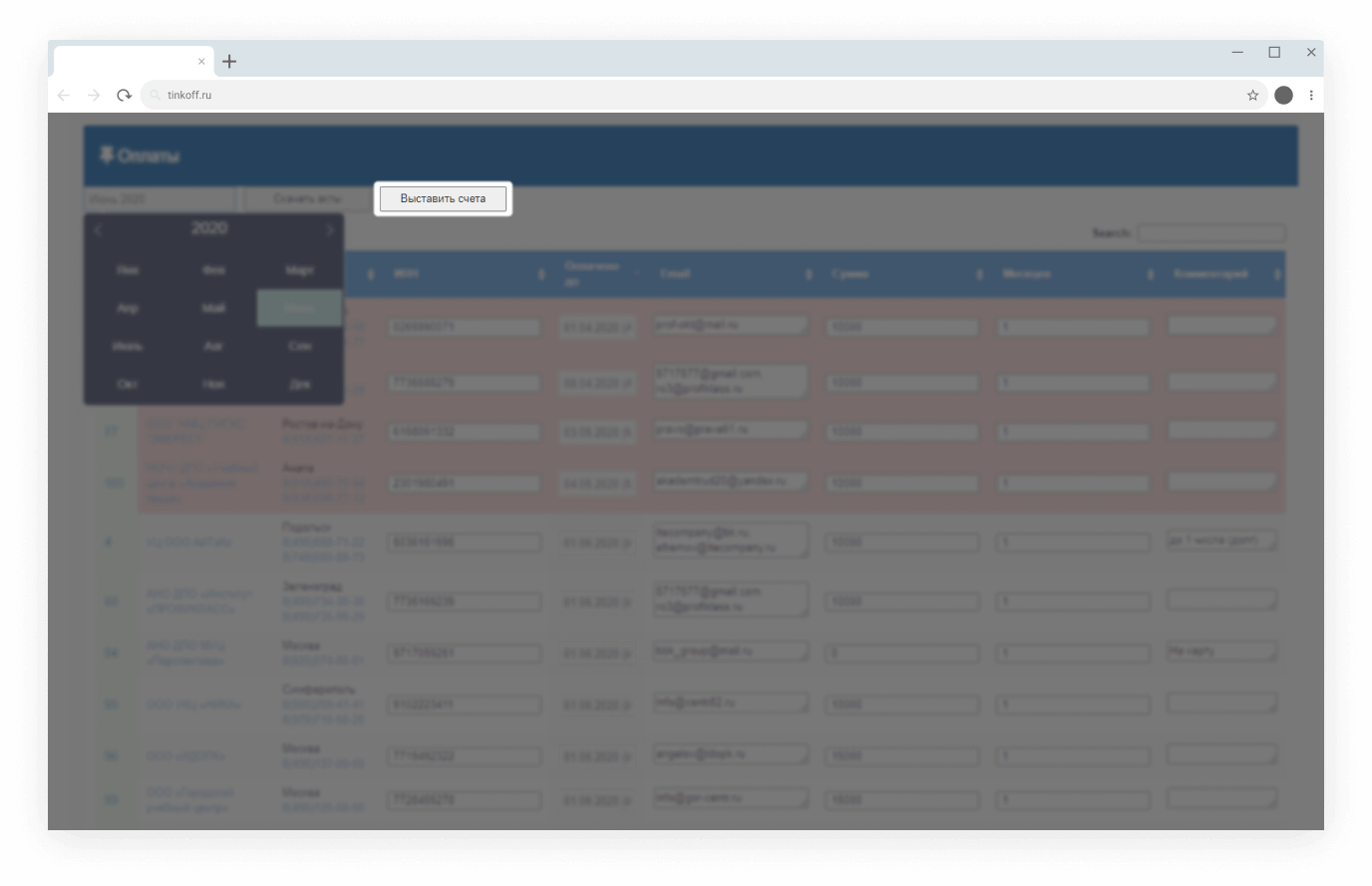This screenshot has width=1372, height=886.
Task: Click the Выставить счета button
Action: (x=442, y=198)
